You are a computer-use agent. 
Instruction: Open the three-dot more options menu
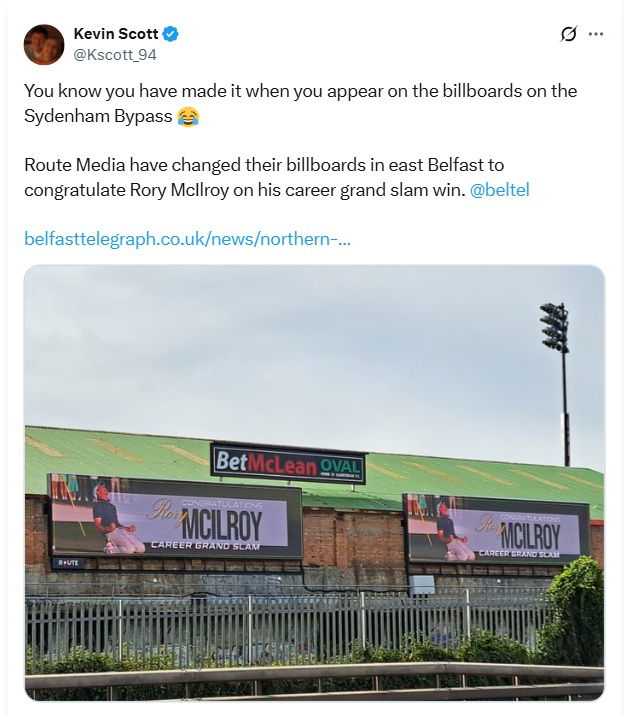click(x=596, y=34)
